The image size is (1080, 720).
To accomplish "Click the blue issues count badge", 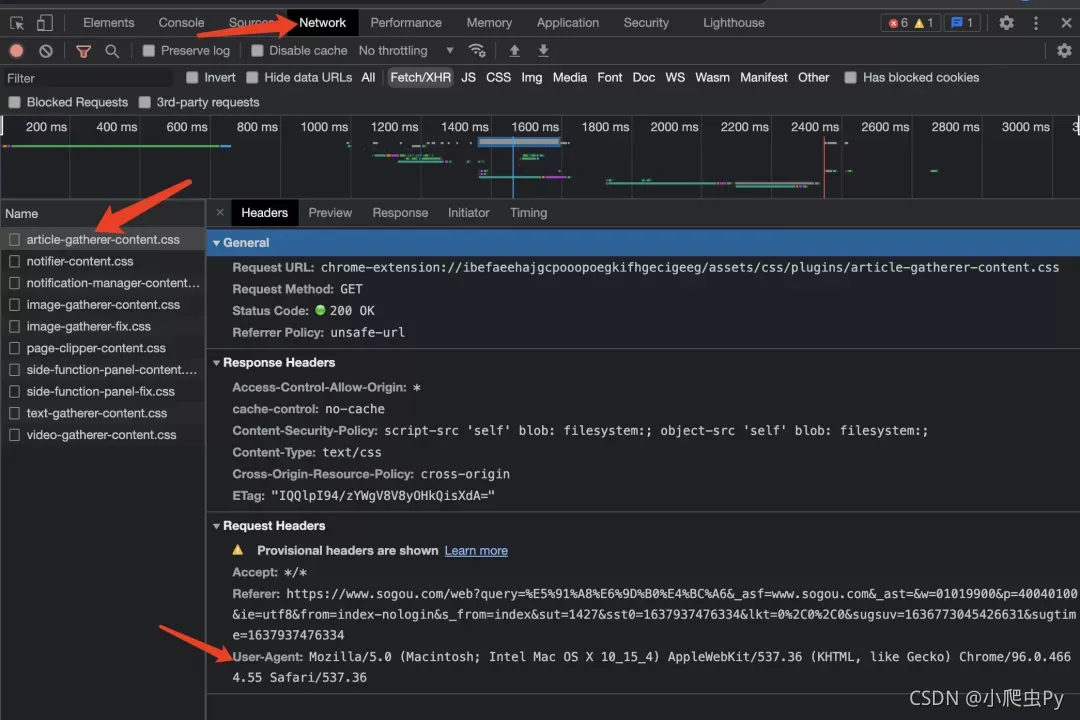I will 962,23.
